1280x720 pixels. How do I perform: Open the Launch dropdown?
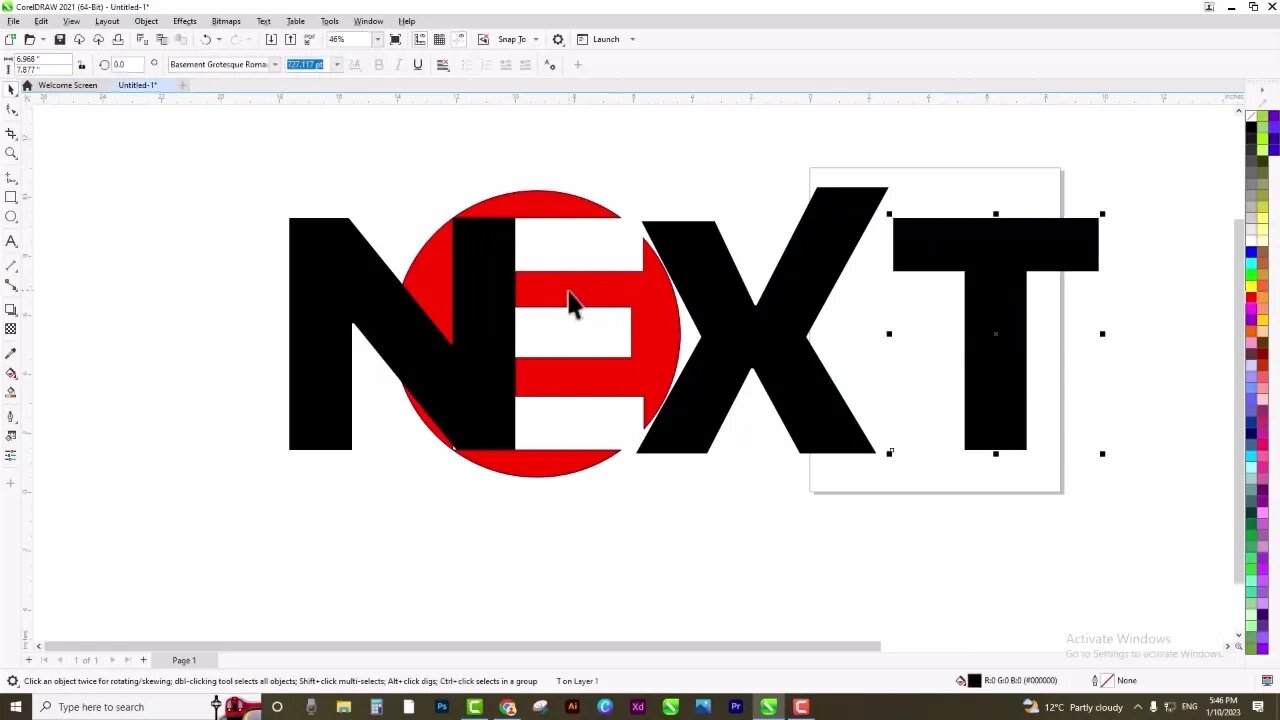click(x=632, y=39)
